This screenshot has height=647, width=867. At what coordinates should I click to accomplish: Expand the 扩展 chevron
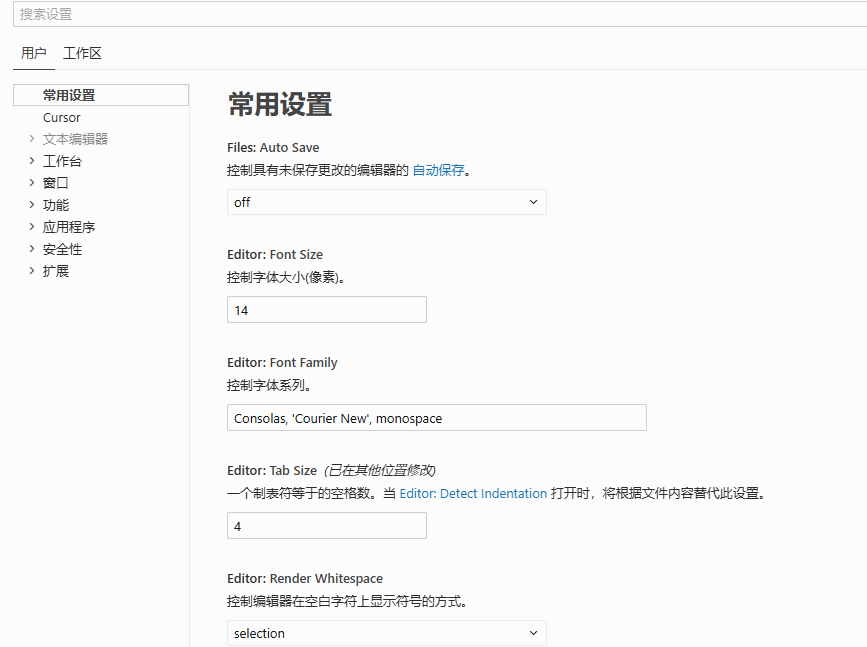(32, 271)
